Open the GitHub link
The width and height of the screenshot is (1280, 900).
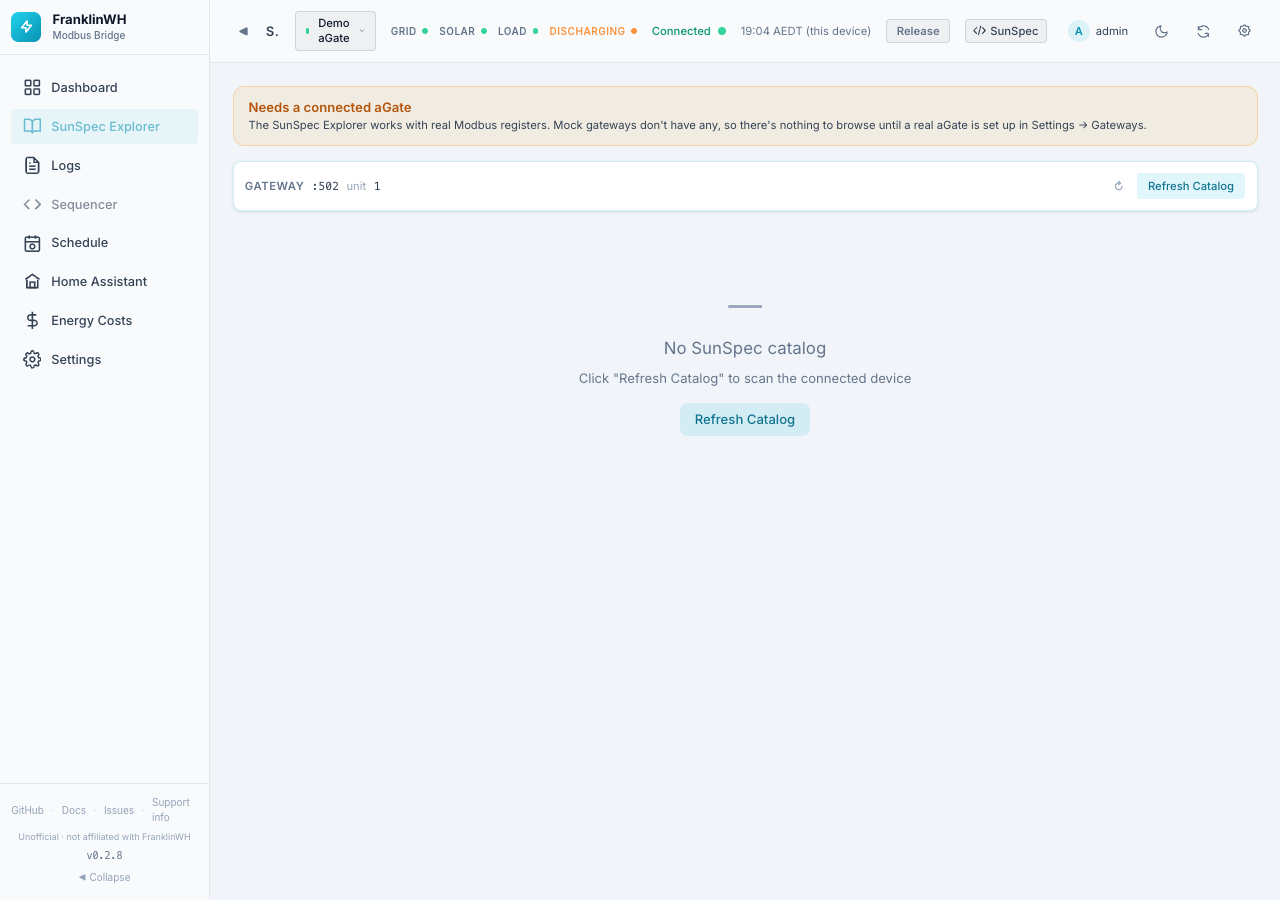tap(28, 810)
